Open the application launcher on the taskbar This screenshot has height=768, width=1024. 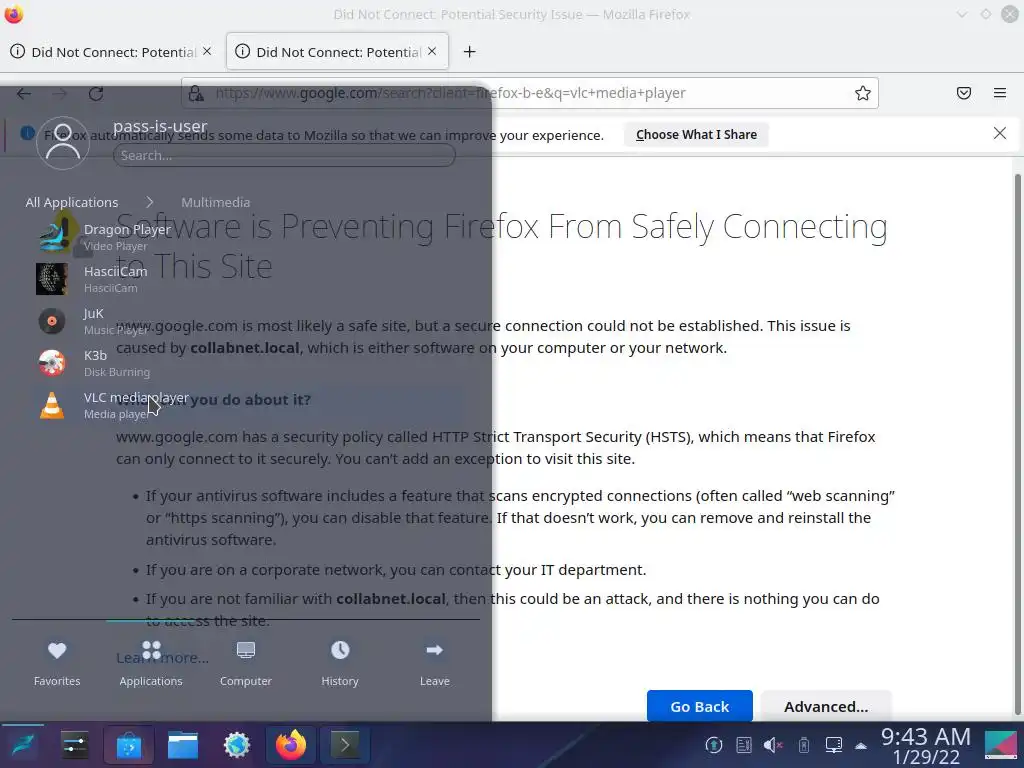click(22, 745)
